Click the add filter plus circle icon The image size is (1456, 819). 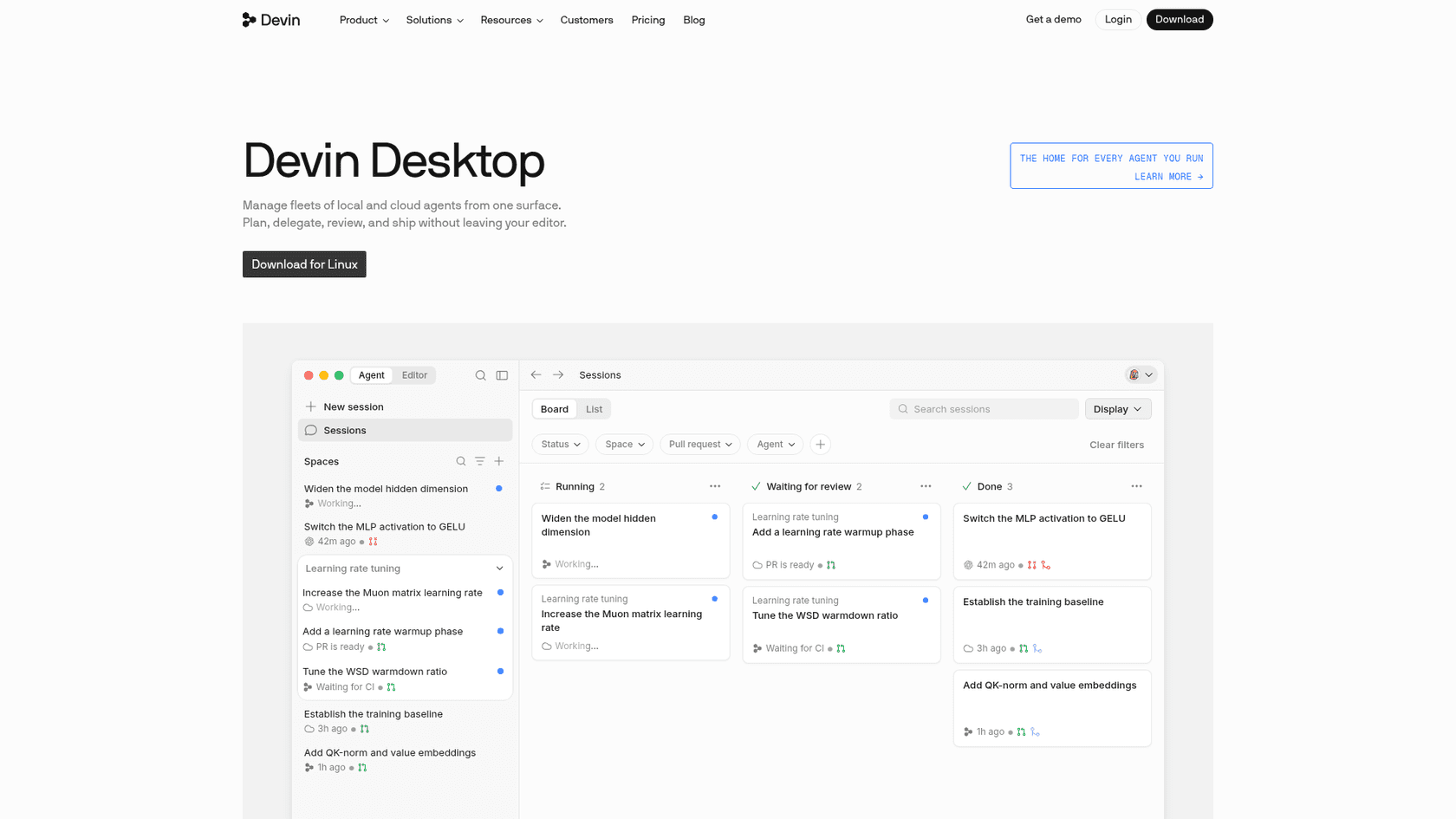[x=821, y=445]
